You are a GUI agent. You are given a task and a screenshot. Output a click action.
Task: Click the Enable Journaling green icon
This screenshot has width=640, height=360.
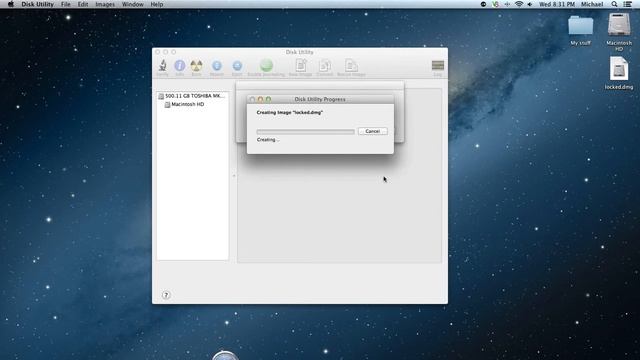click(266, 65)
